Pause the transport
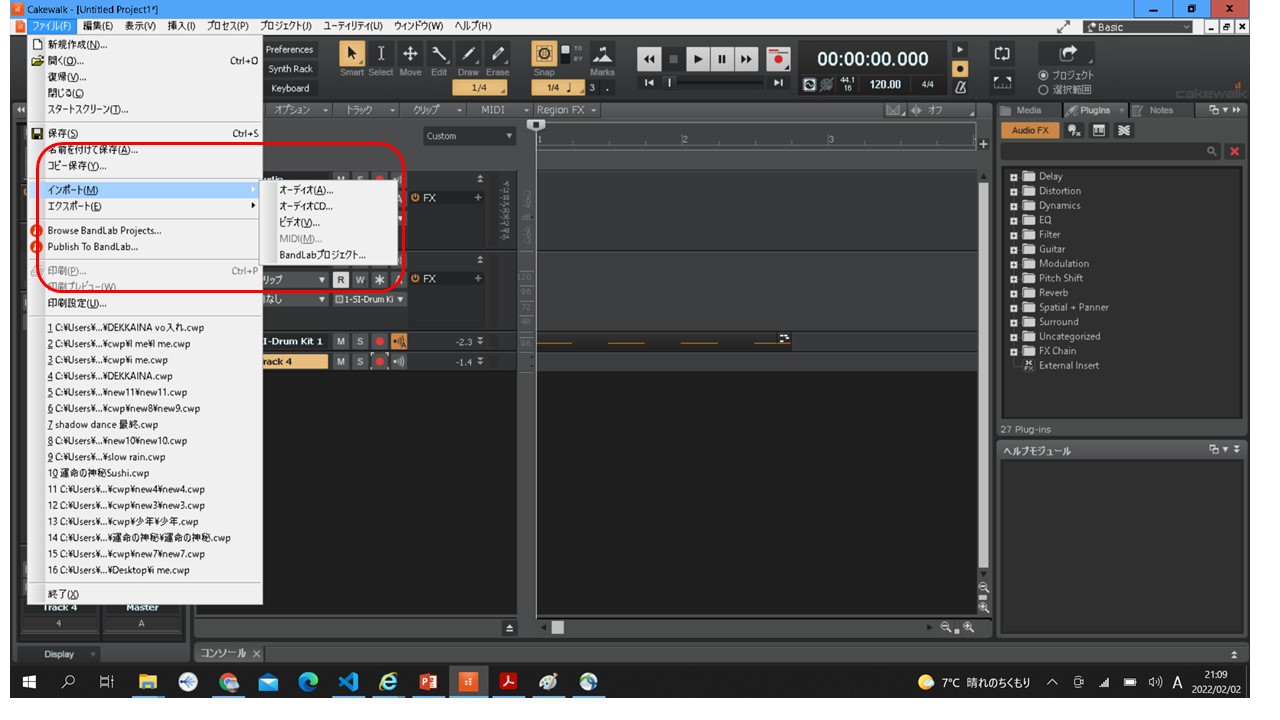 click(x=721, y=59)
